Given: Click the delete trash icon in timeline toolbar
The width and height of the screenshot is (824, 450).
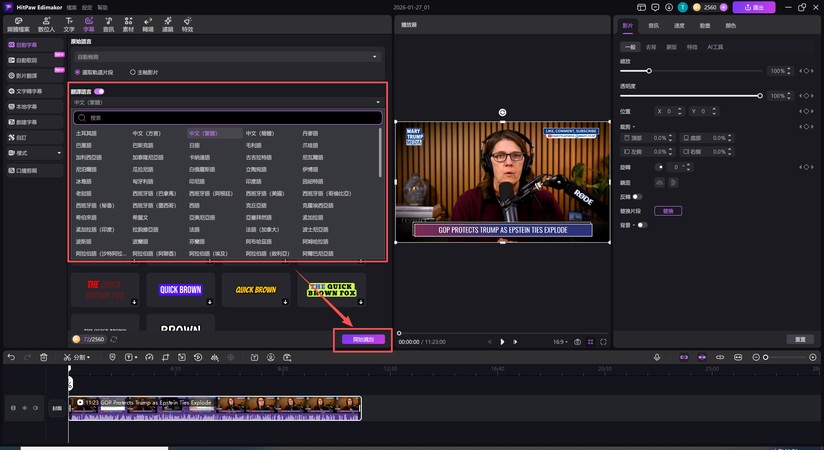Looking at the screenshot, I should [43, 356].
